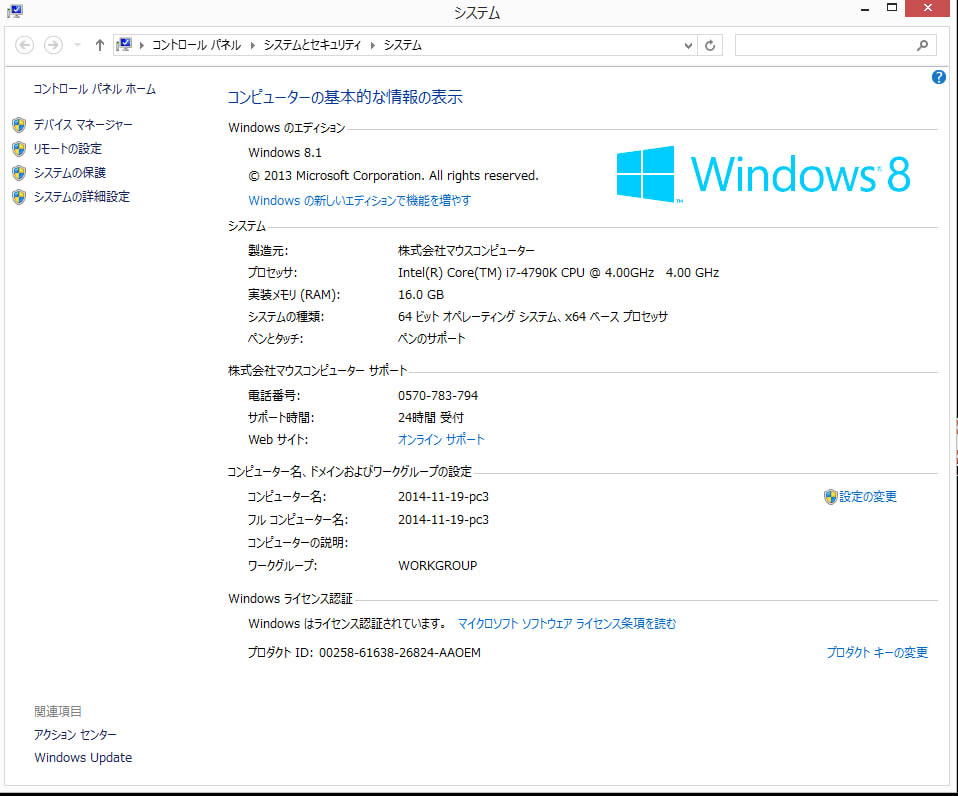This screenshot has height=796, width=958.
Task: Open help with the blue question mark
Action: [x=938, y=77]
